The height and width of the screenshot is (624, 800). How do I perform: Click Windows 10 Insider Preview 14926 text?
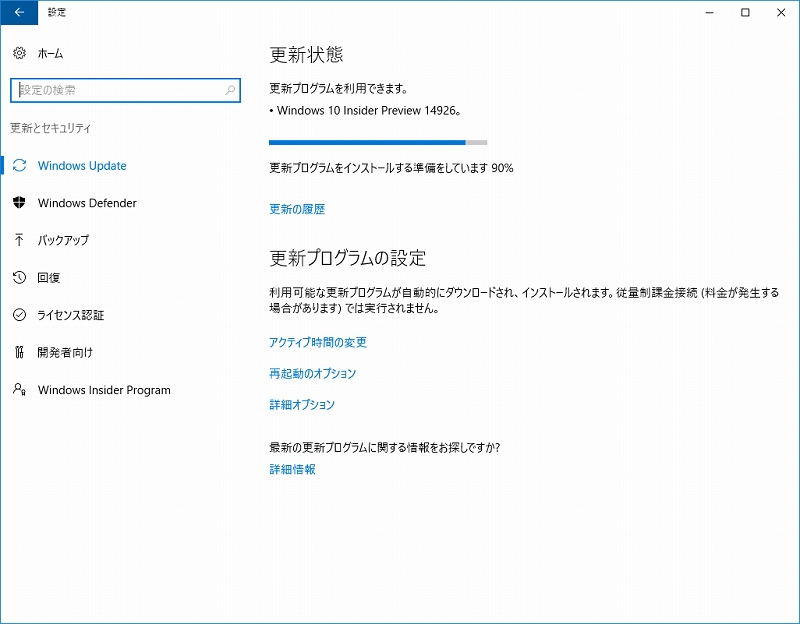click(368, 111)
